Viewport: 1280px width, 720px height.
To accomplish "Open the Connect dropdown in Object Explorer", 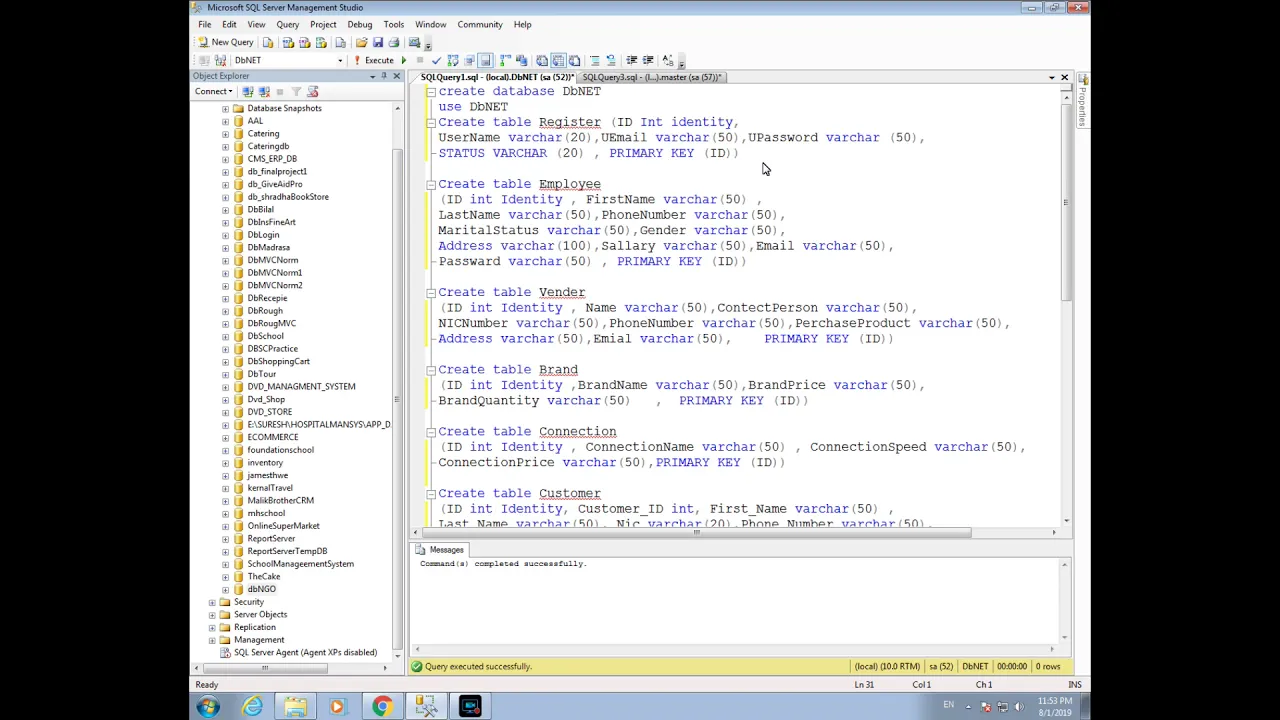I will point(213,91).
